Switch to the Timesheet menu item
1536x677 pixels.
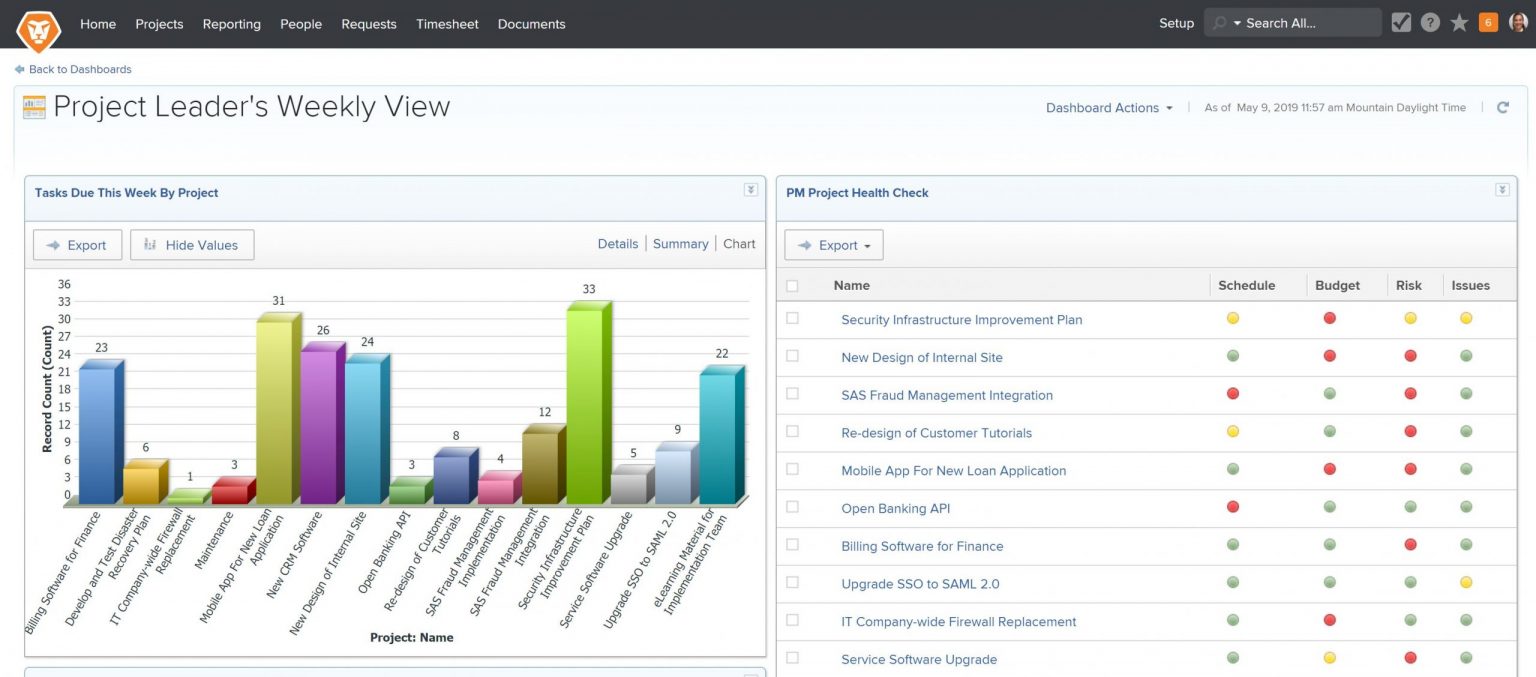pos(447,23)
